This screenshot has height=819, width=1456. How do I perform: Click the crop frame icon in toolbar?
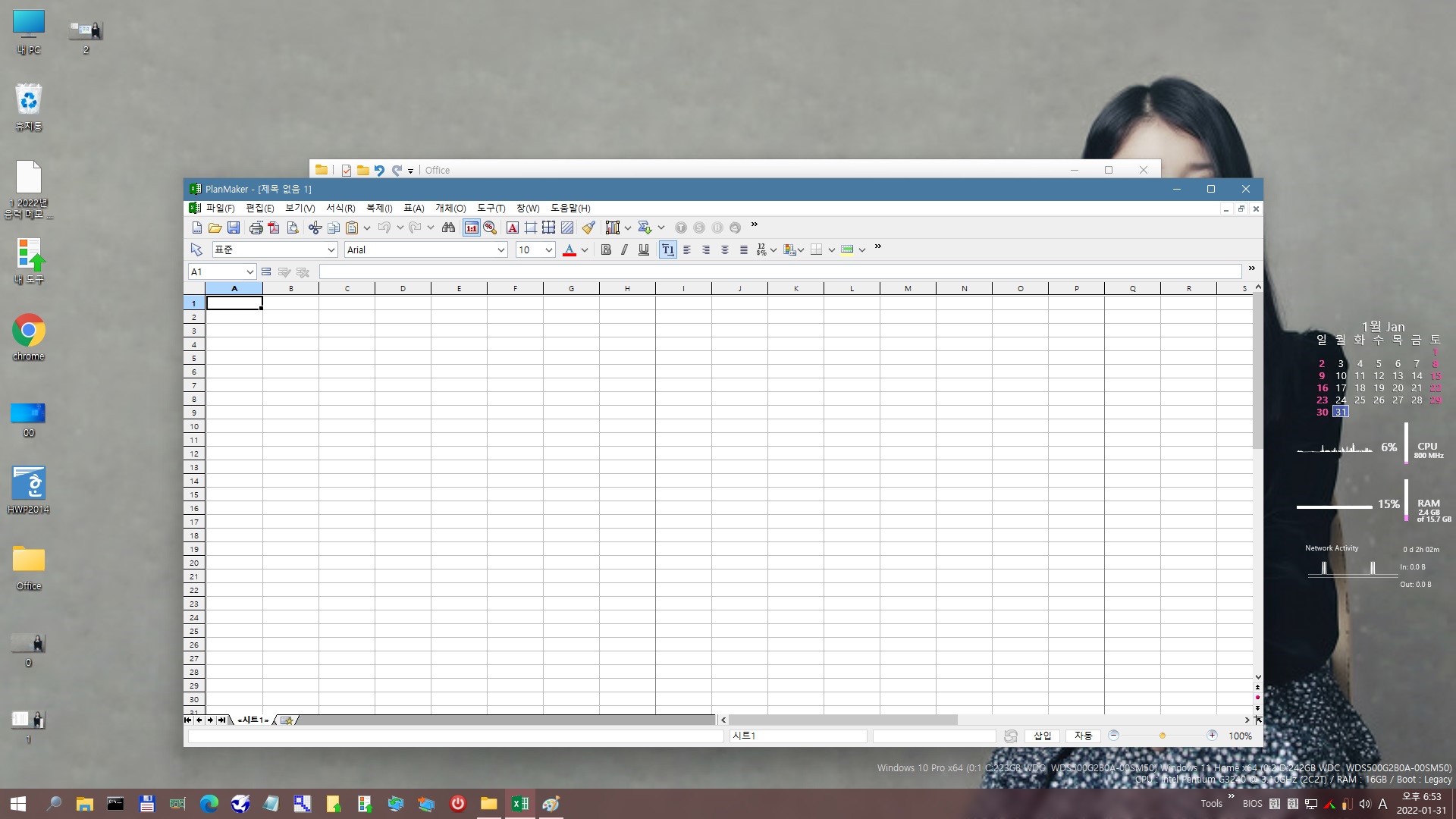pos(531,227)
